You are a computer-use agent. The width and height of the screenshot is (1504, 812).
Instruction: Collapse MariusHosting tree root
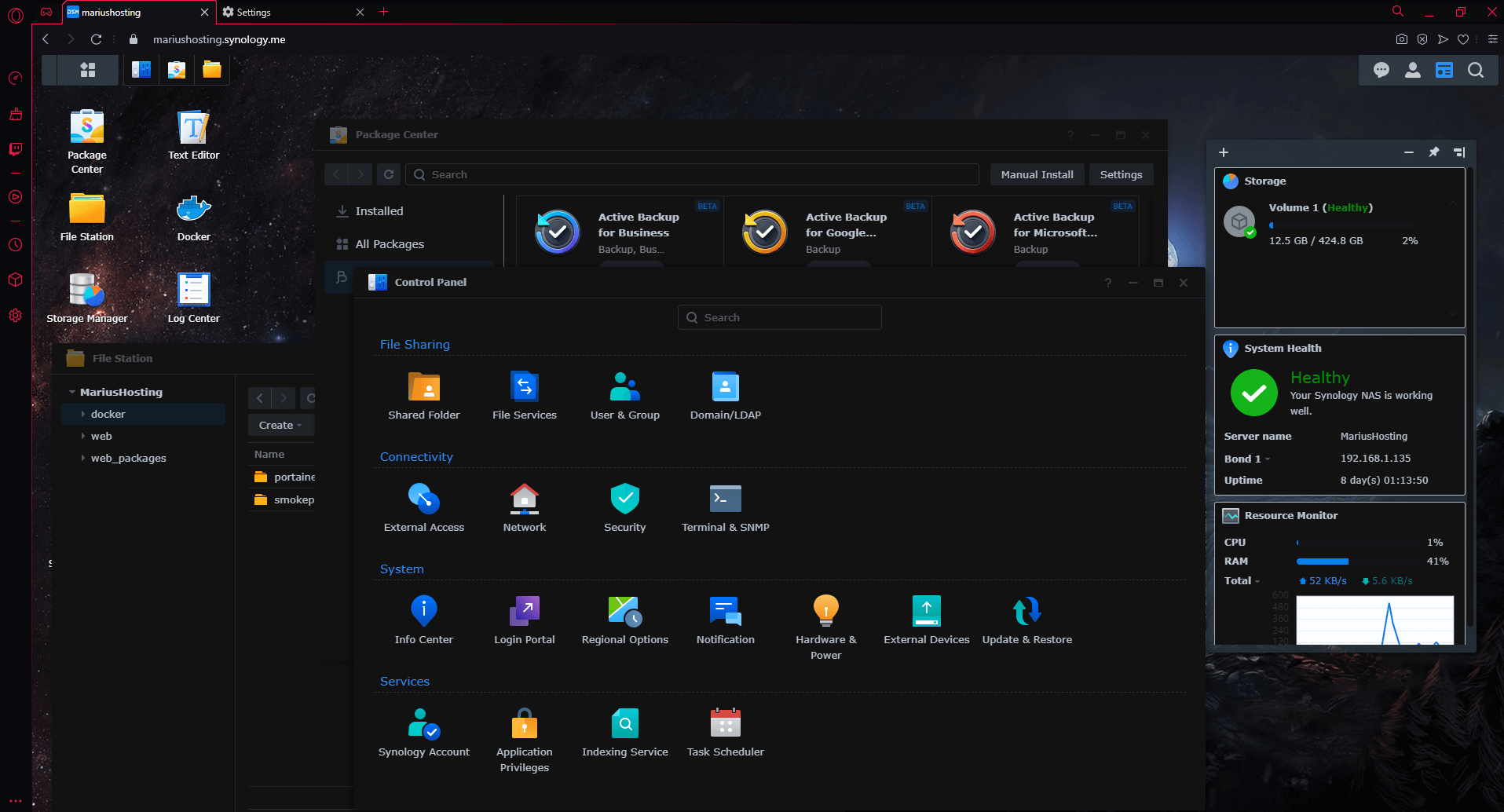[x=72, y=392]
